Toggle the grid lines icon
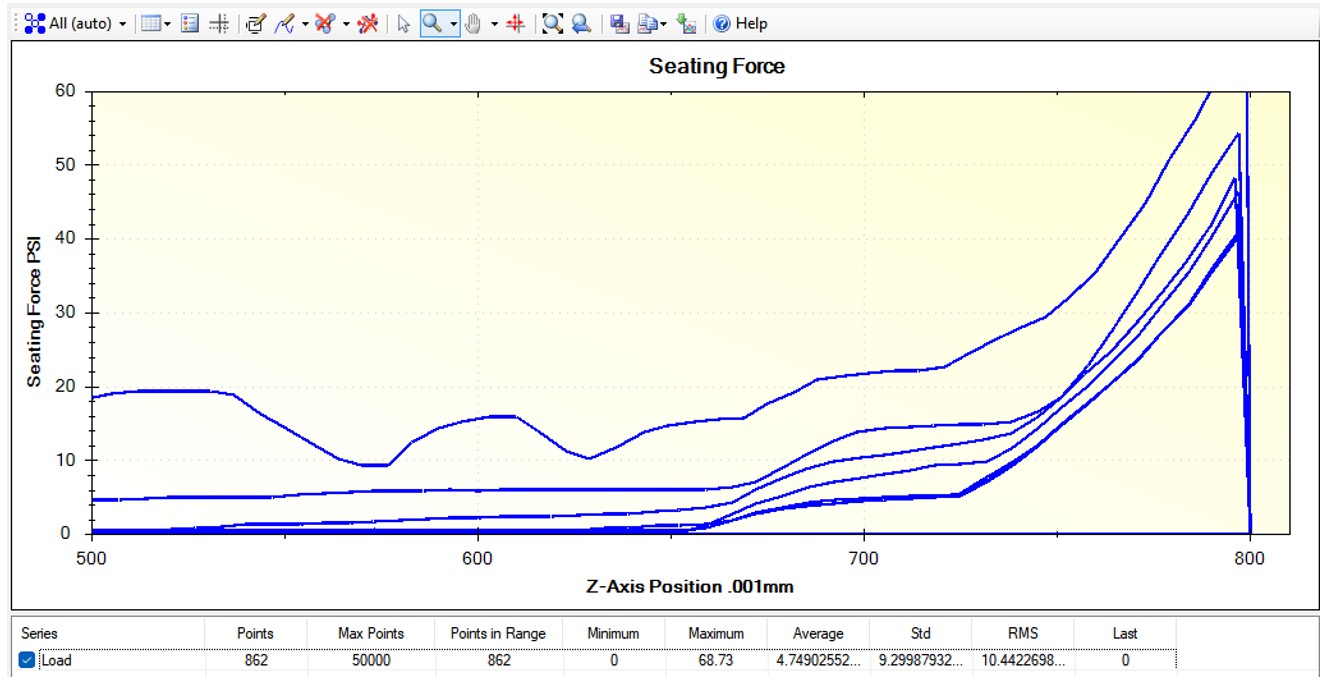This screenshot has height=686, width=1325. (219, 23)
